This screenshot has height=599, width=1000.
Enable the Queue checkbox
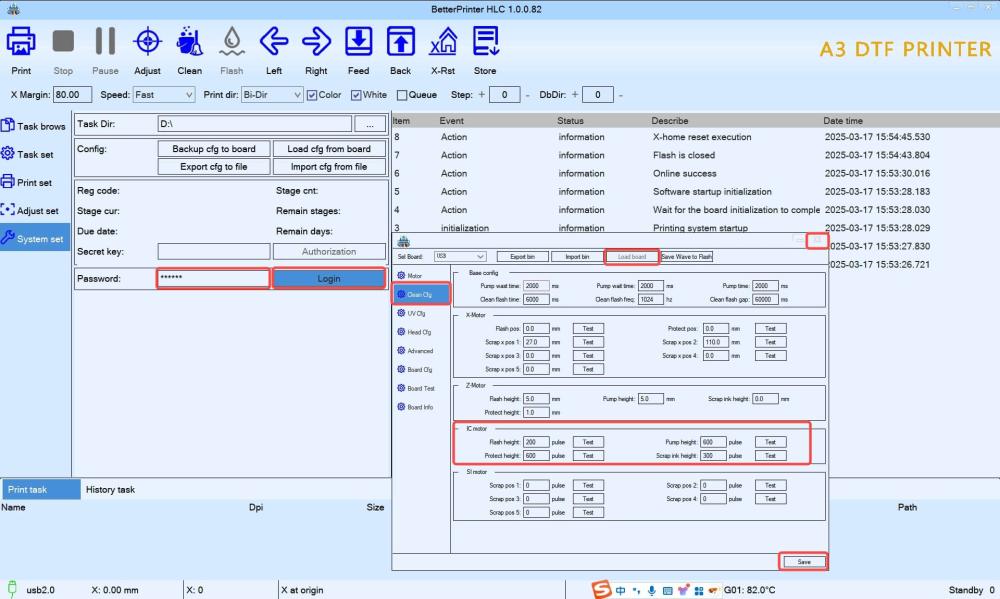coord(402,95)
